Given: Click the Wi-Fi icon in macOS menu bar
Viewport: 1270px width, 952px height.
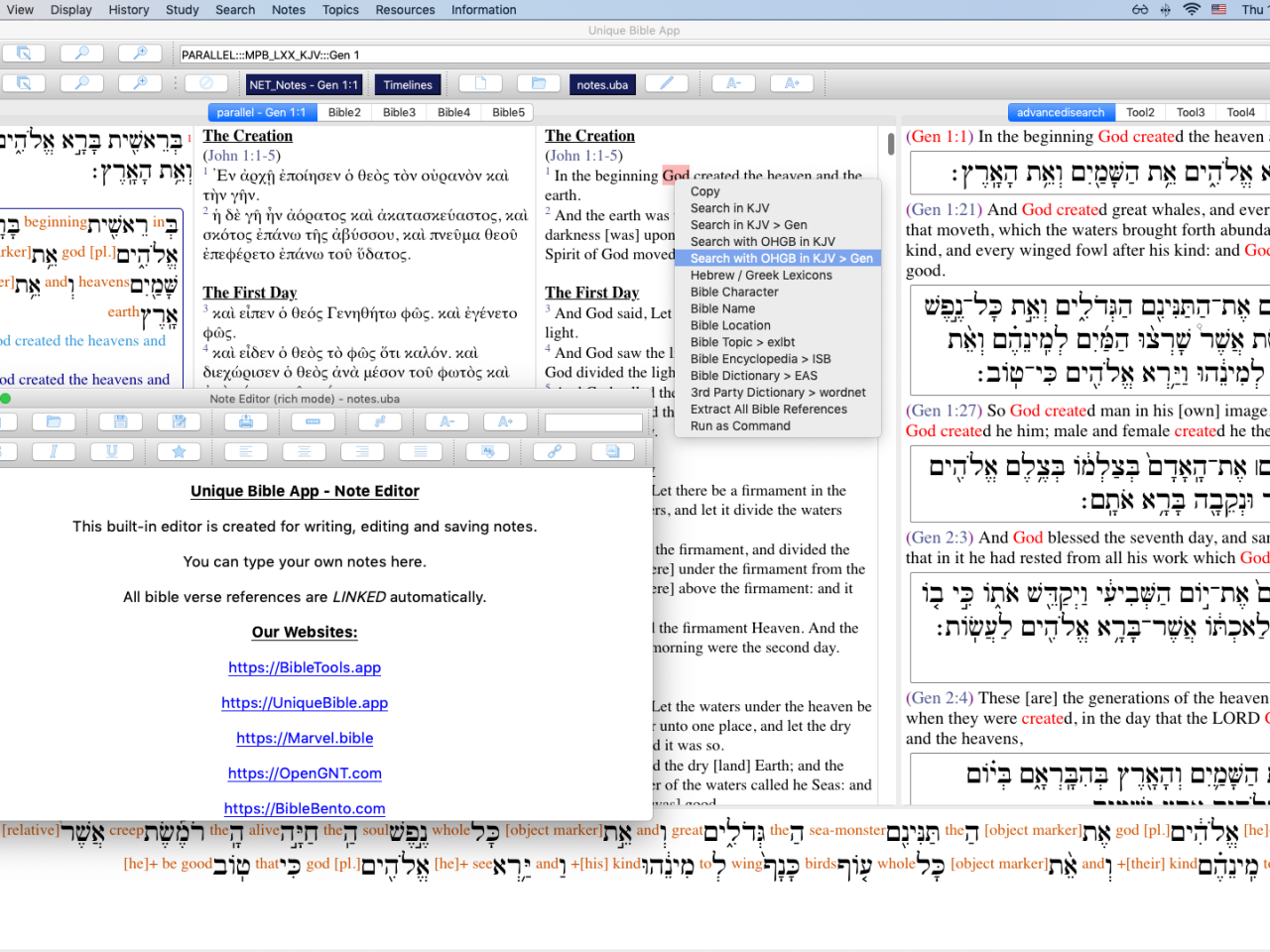Looking at the screenshot, I should click(1192, 10).
